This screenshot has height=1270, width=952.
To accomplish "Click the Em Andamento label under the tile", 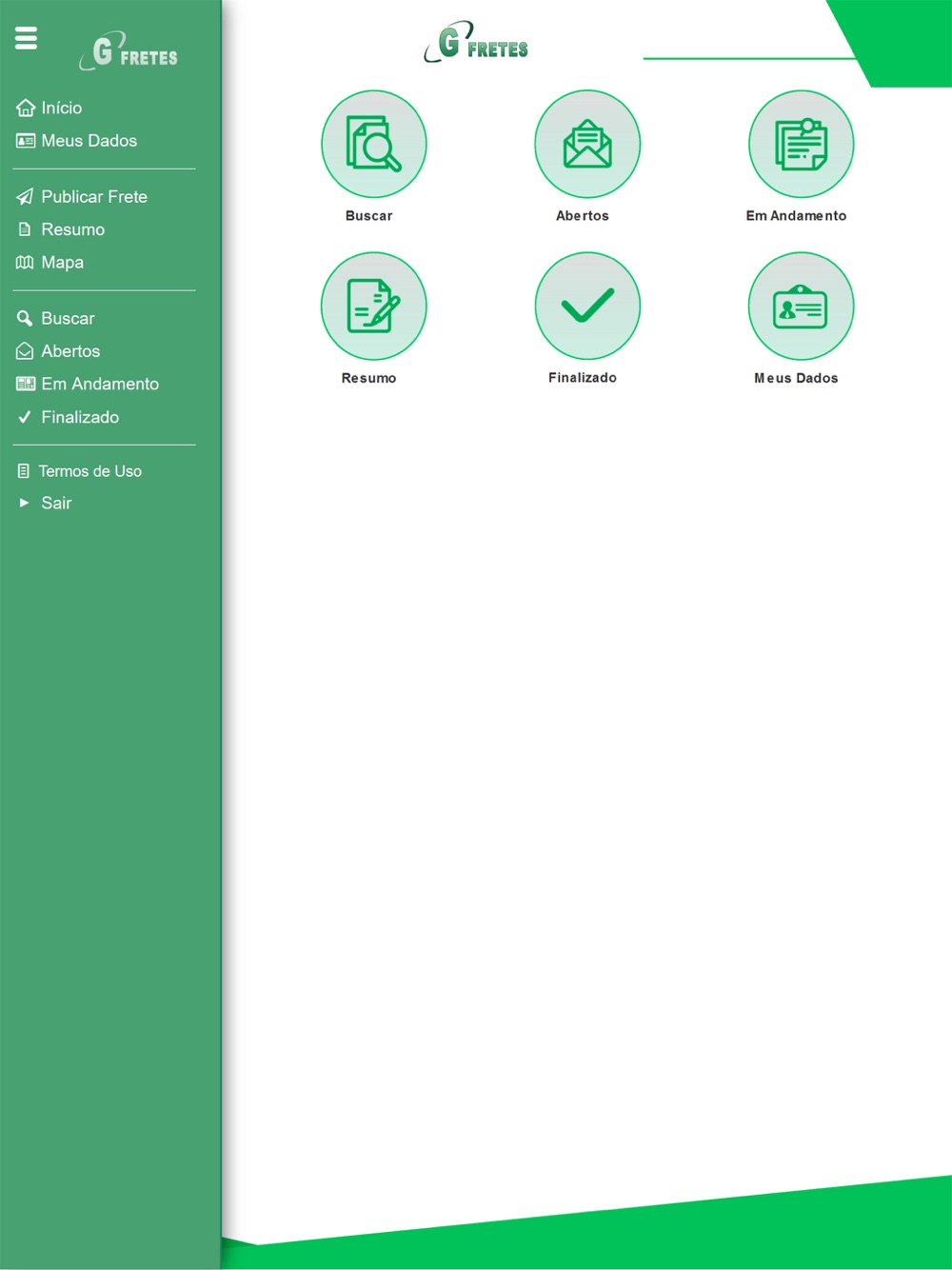I will point(796,216).
